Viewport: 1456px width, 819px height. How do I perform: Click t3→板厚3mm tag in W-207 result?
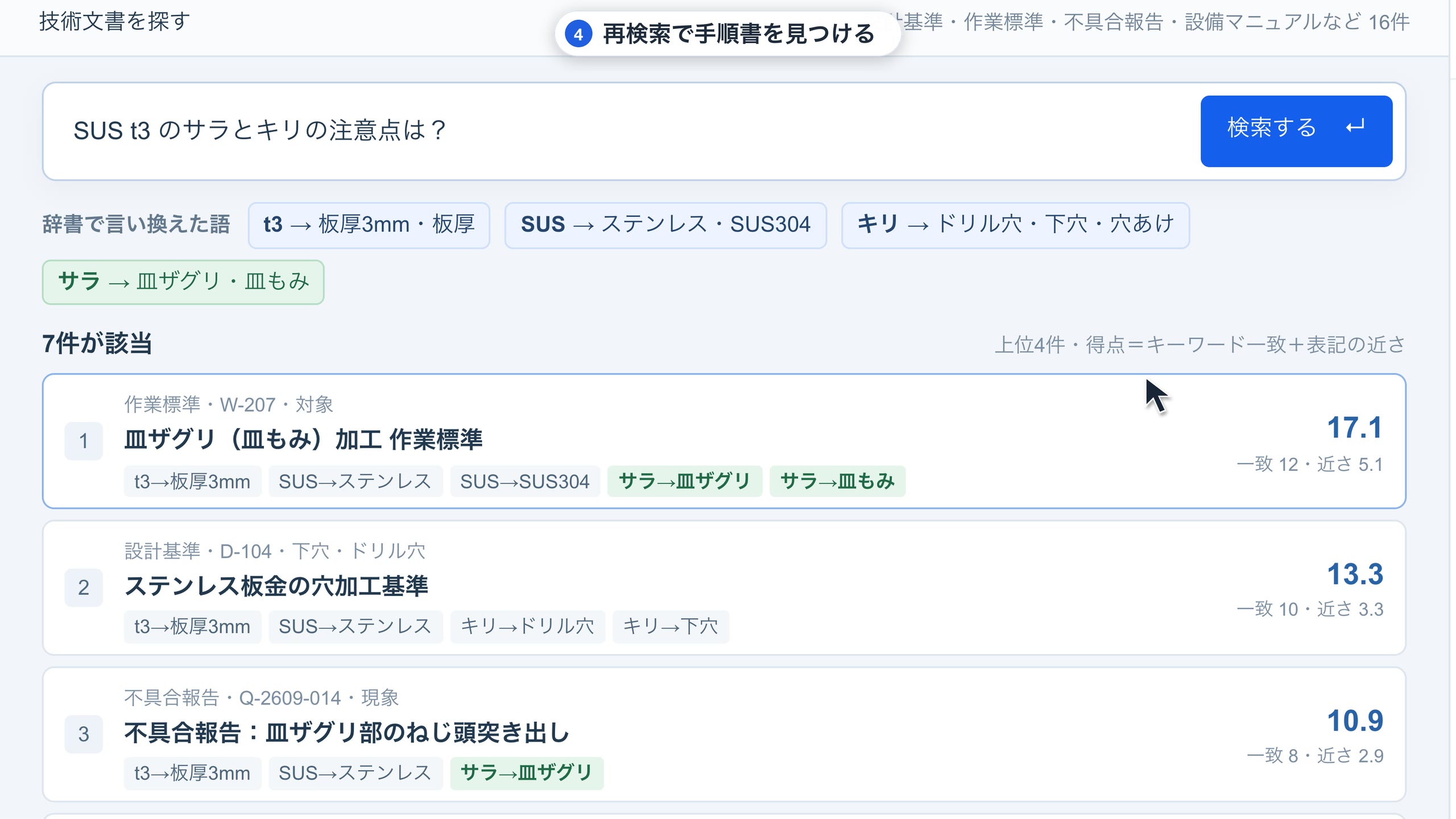coord(192,482)
